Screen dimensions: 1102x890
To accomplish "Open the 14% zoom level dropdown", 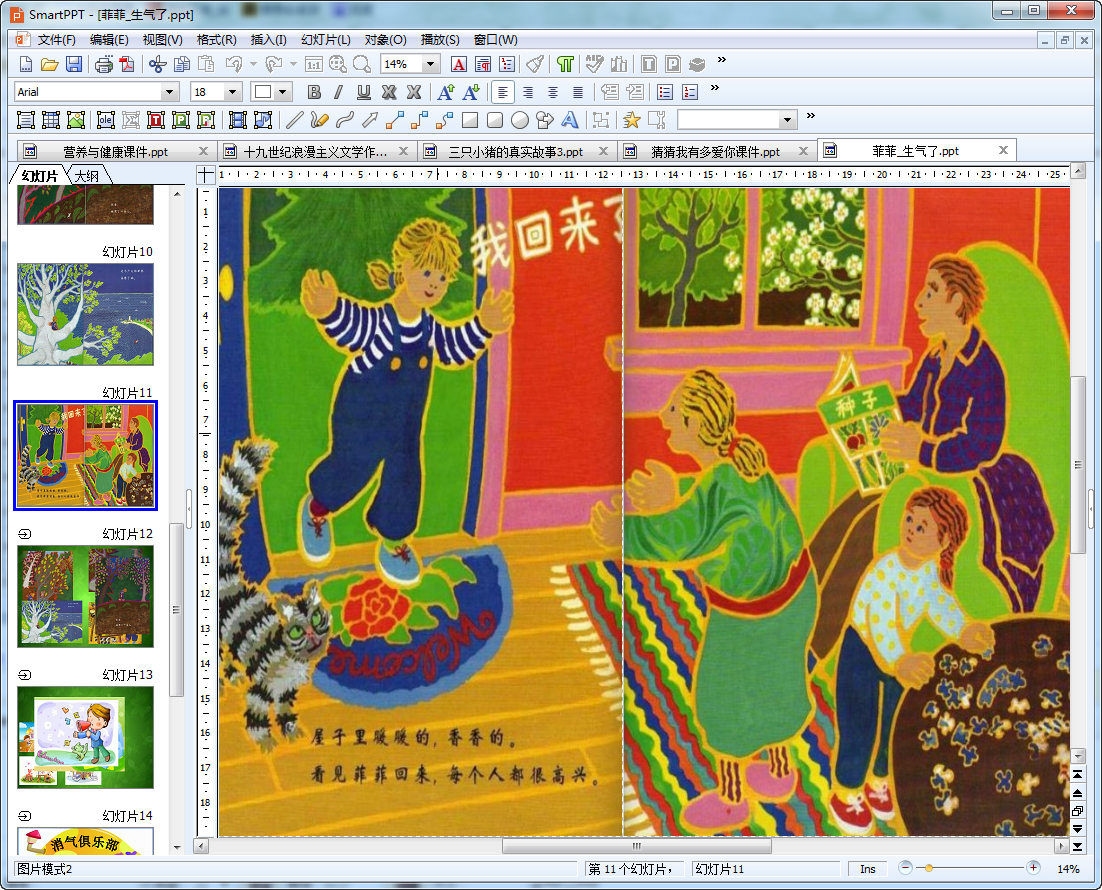I will tap(431, 65).
